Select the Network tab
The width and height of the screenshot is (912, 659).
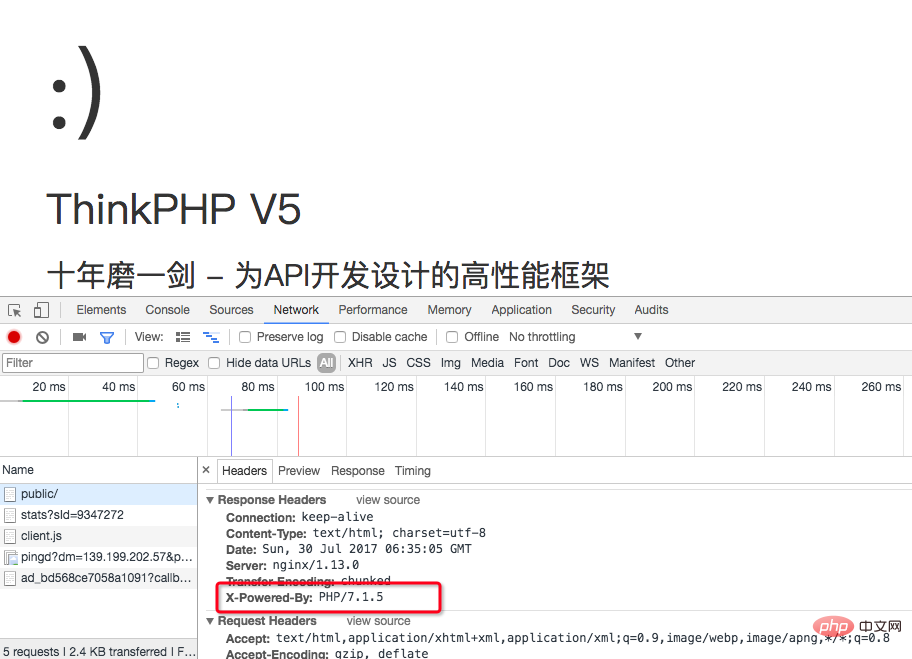(297, 310)
